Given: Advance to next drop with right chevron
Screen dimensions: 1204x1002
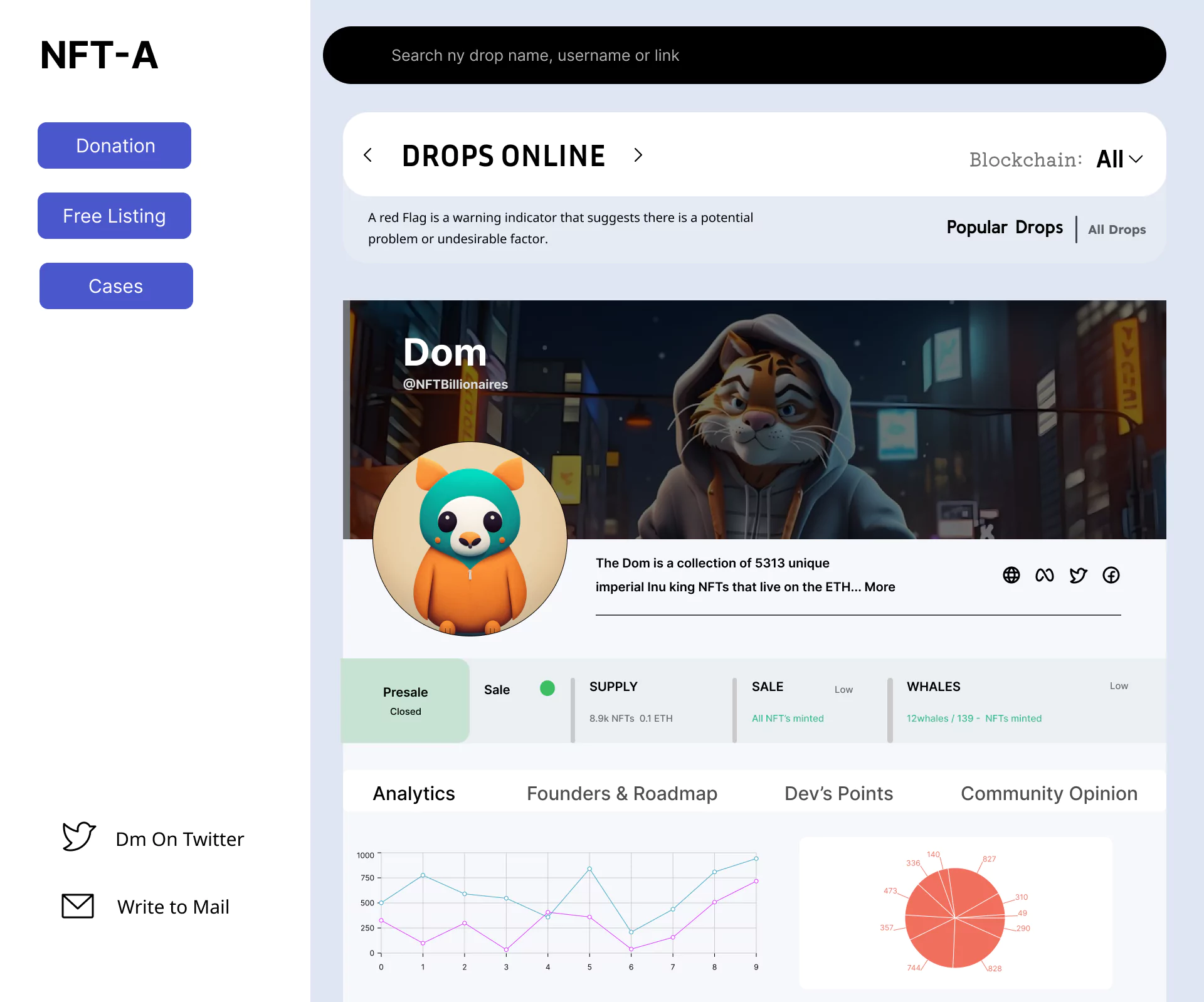Looking at the screenshot, I should point(638,155).
